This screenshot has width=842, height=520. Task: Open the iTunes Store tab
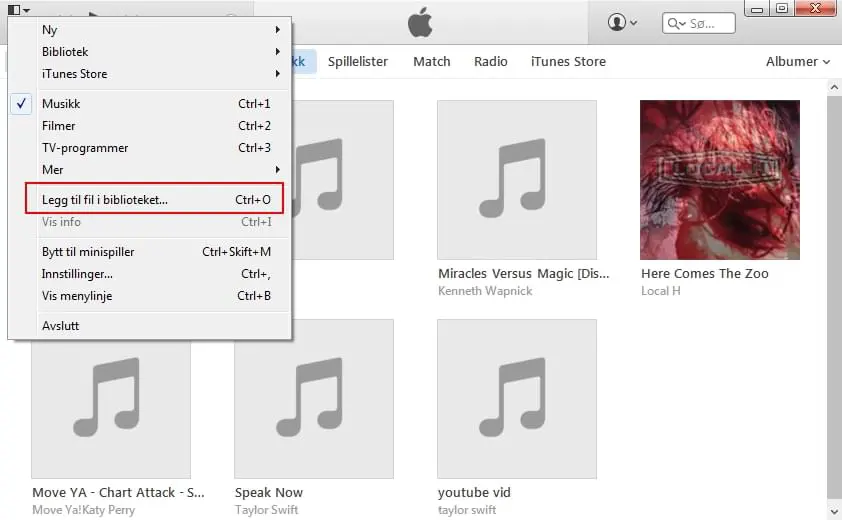pyautogui.click(x=568, y=62)
